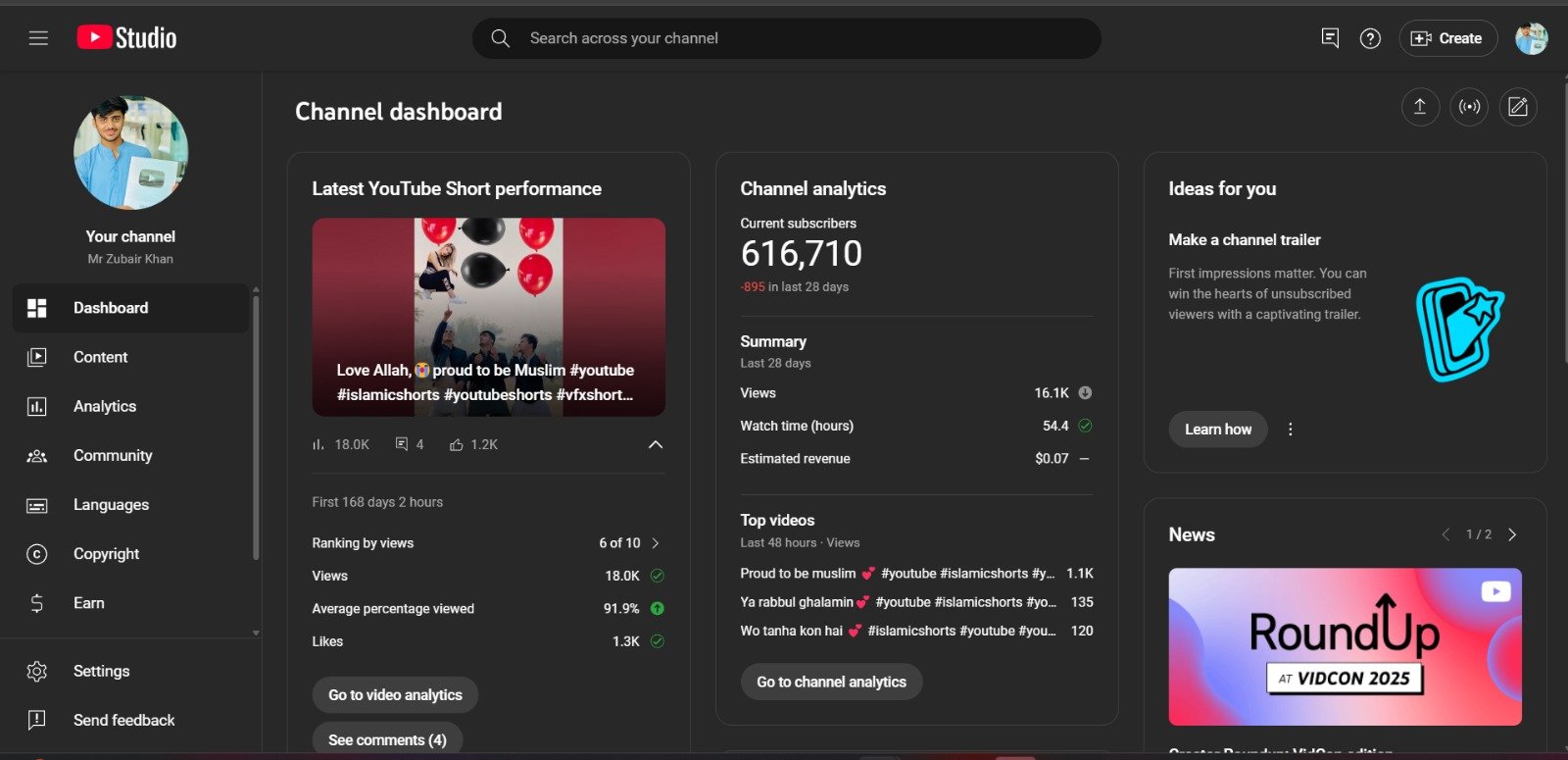Click See comments (4) button
Screen dimensions: 1568x760
point(387,739)
